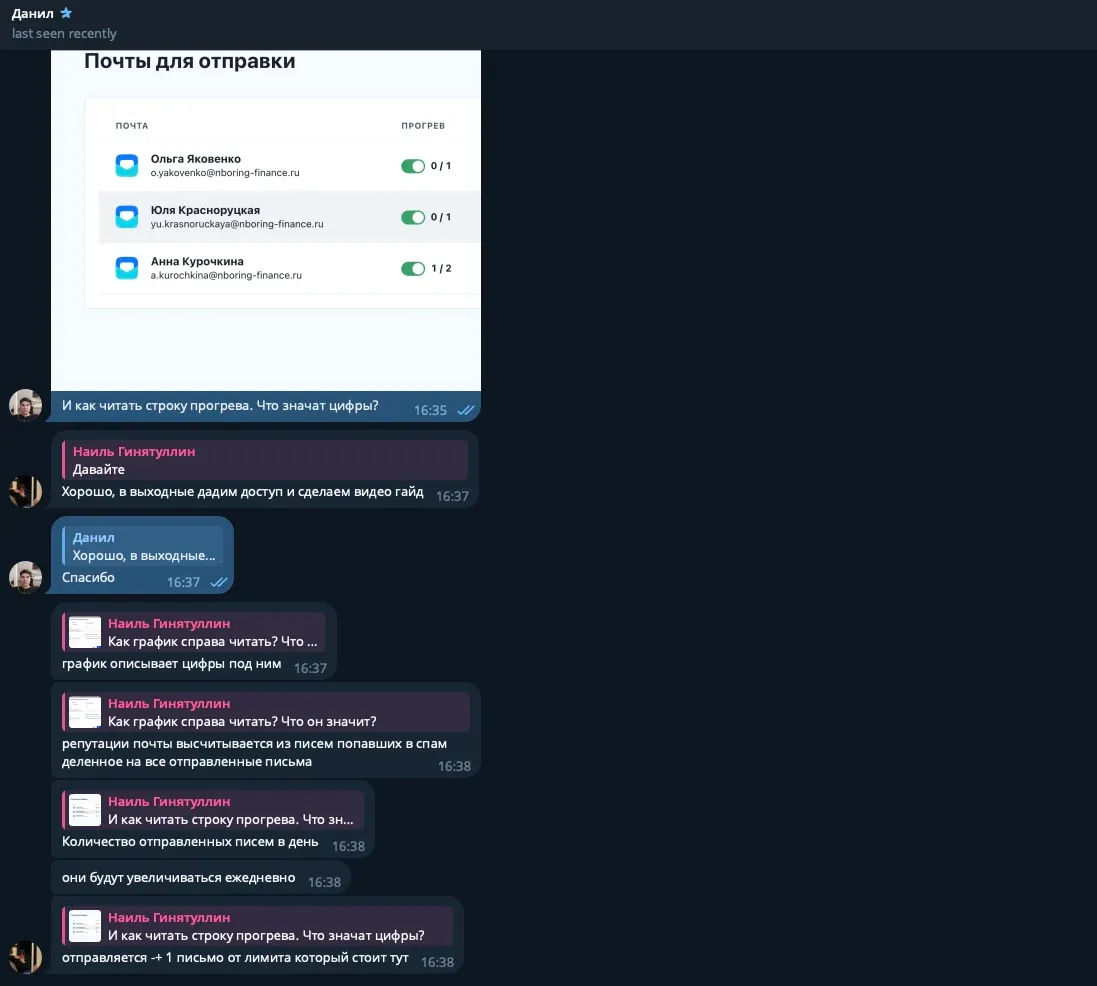Click quote thumbnail above 'Количество отправленных писем'
This screenshot has width=1097, height=986.
[x=85, y=810]
